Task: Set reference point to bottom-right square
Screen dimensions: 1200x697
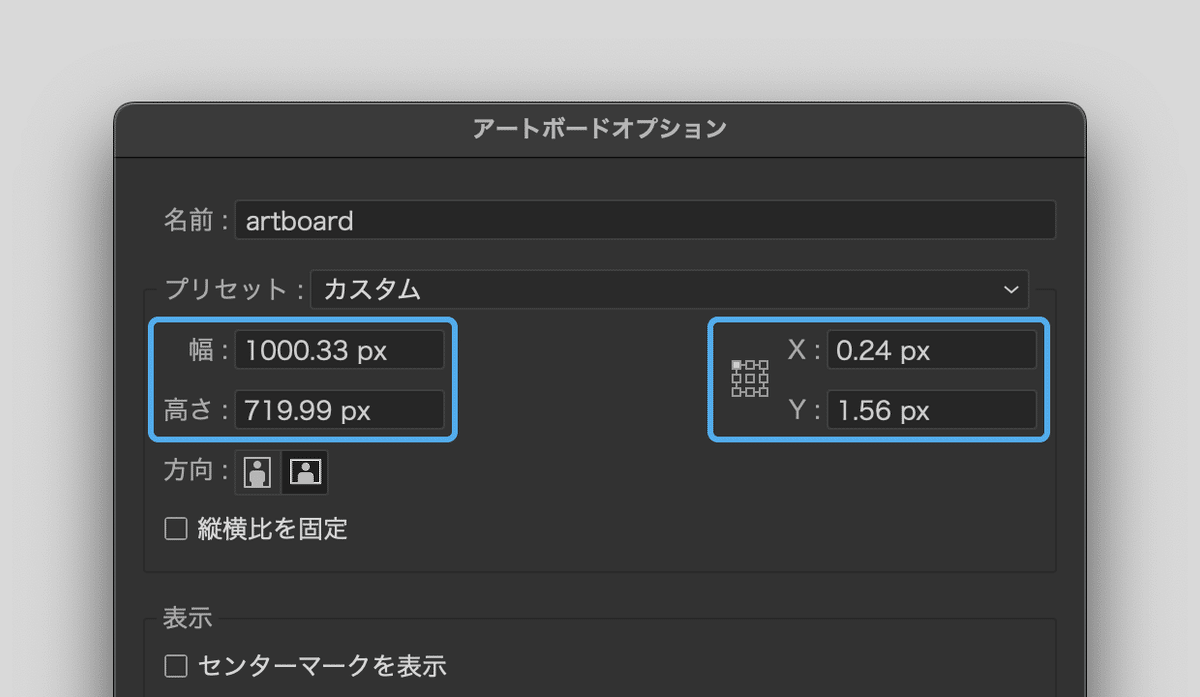Action: [x=763, y=392]
